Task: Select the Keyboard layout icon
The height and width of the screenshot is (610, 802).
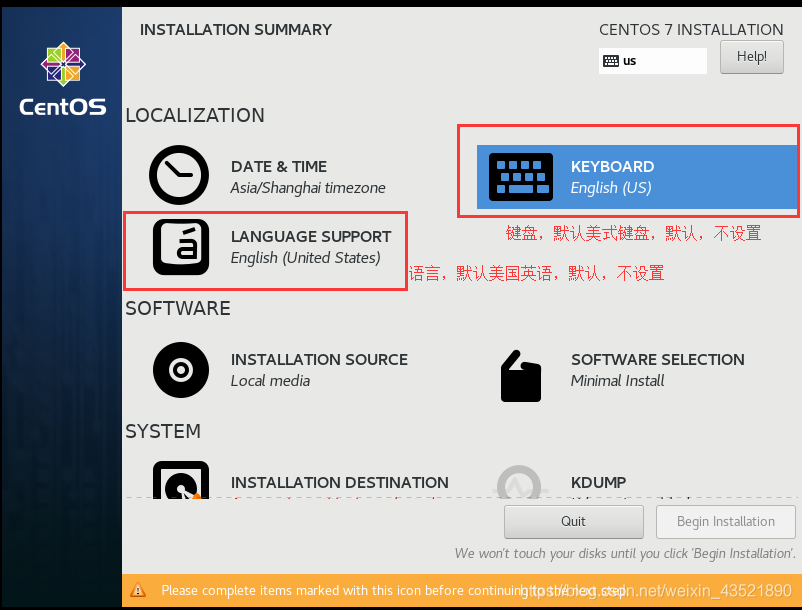Action: click(521, 177)
